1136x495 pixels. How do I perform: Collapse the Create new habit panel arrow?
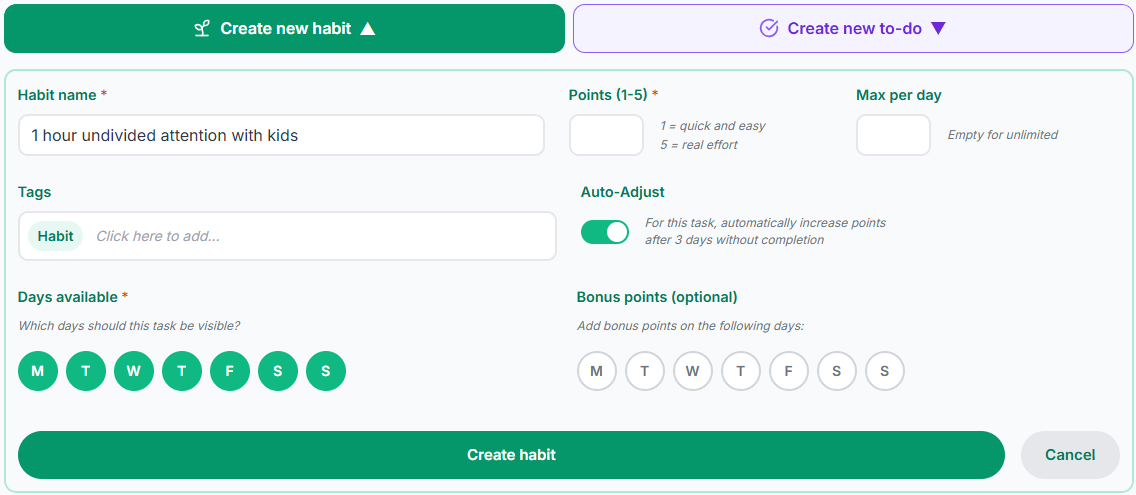pyautogui.click(x=368, y=28)
